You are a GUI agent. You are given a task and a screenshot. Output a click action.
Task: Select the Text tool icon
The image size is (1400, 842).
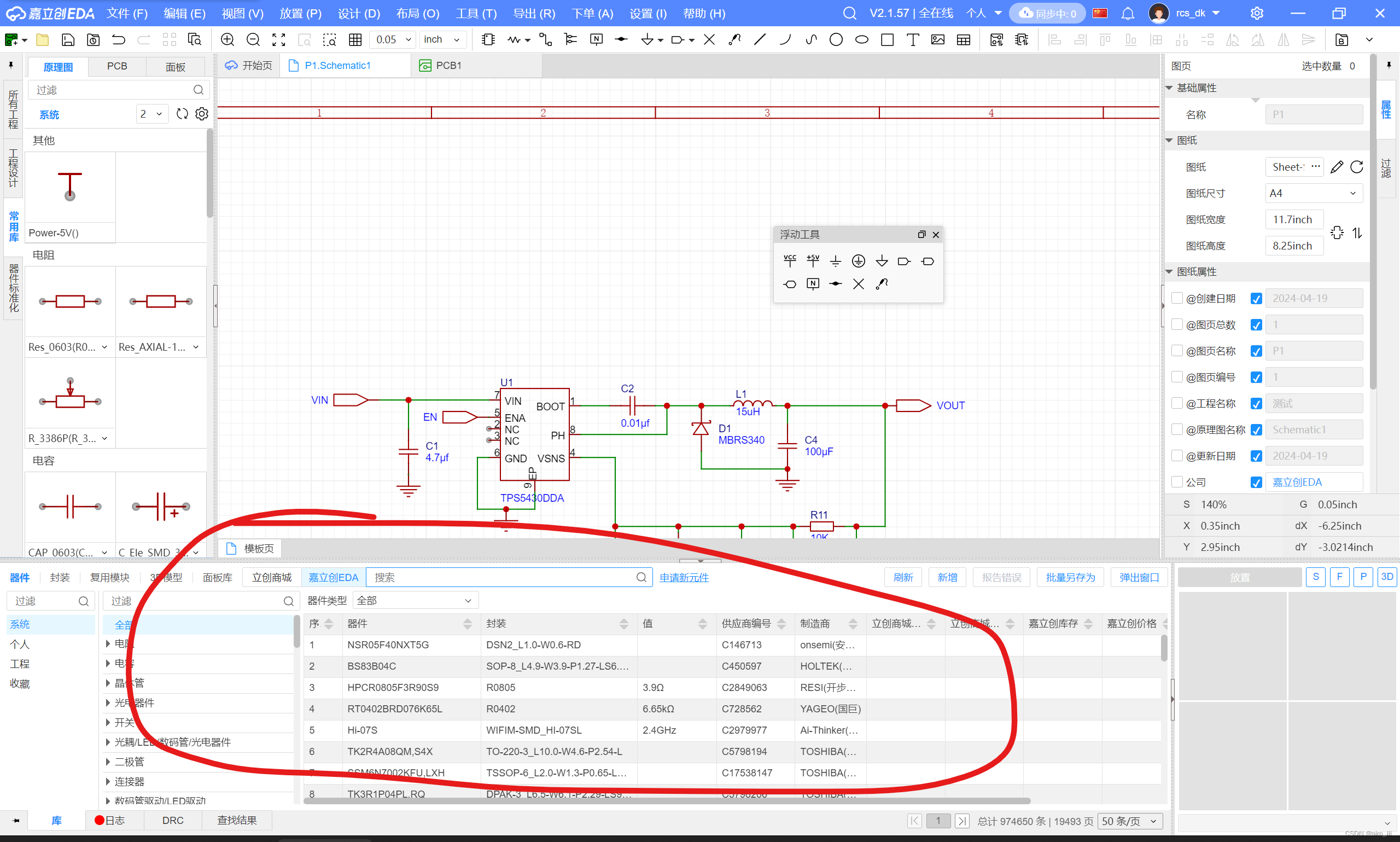pos(912,40)
